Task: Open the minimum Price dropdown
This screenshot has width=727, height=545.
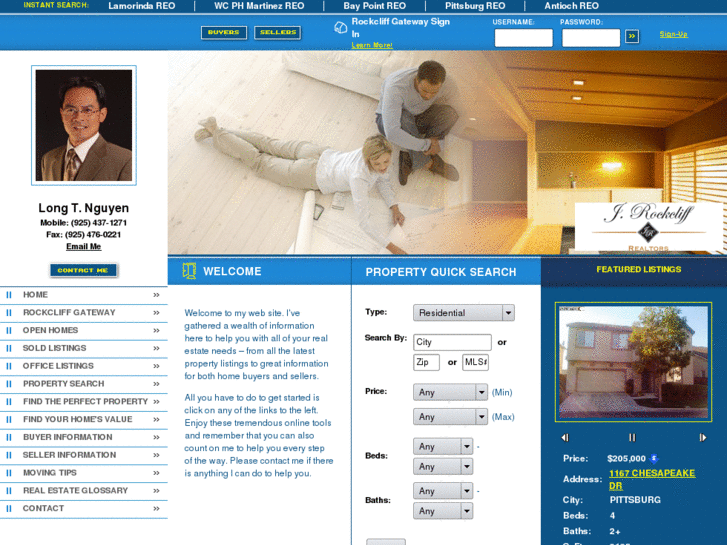Action: pos(450,392)
